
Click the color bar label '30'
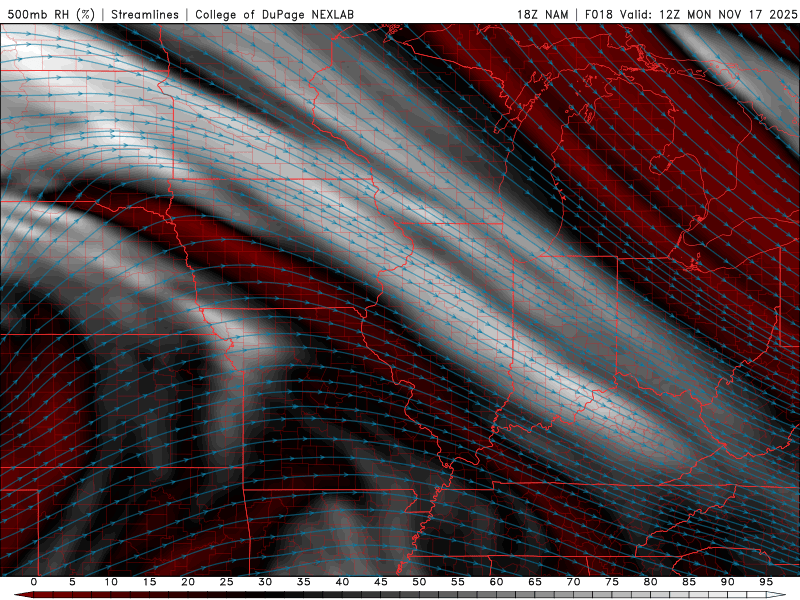pyautogui.click(x=265, y=582)
